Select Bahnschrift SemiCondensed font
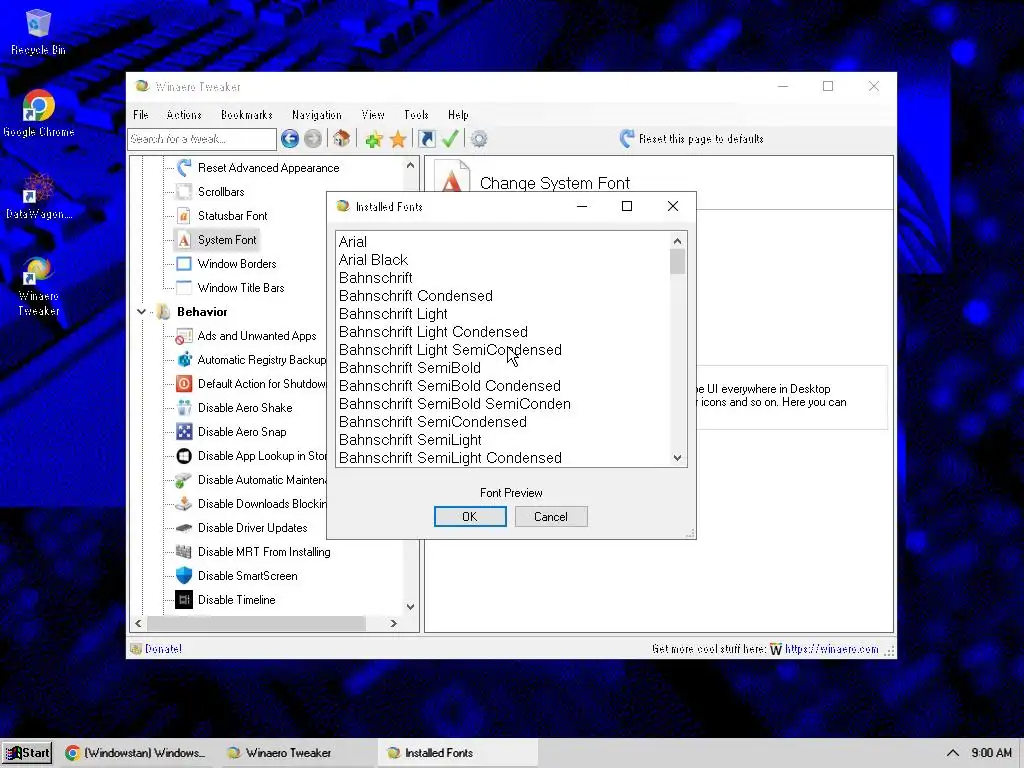1024x768 pixels. point(432,422)
